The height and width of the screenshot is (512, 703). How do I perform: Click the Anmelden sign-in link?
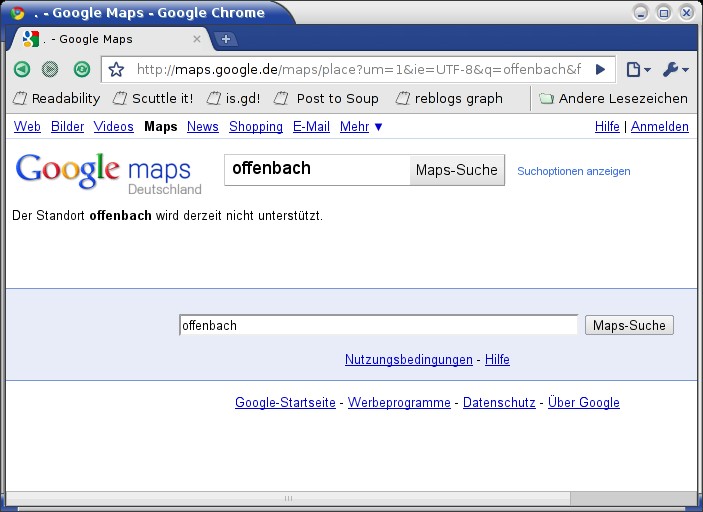pyautogui.click(x=659, y=127)
